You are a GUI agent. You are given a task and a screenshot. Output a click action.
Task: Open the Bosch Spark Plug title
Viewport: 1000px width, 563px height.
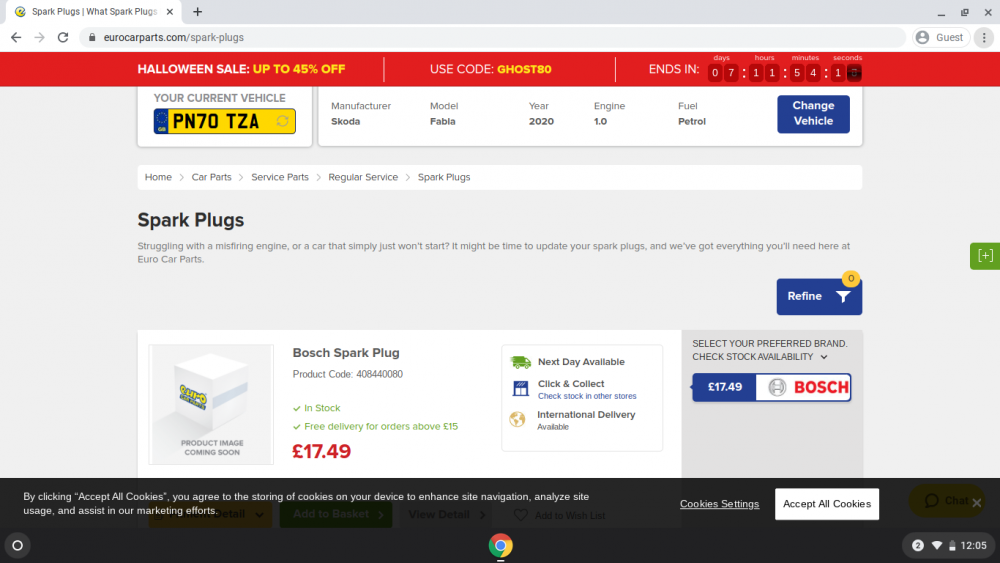pyautogui.click(x=346, y=353)
